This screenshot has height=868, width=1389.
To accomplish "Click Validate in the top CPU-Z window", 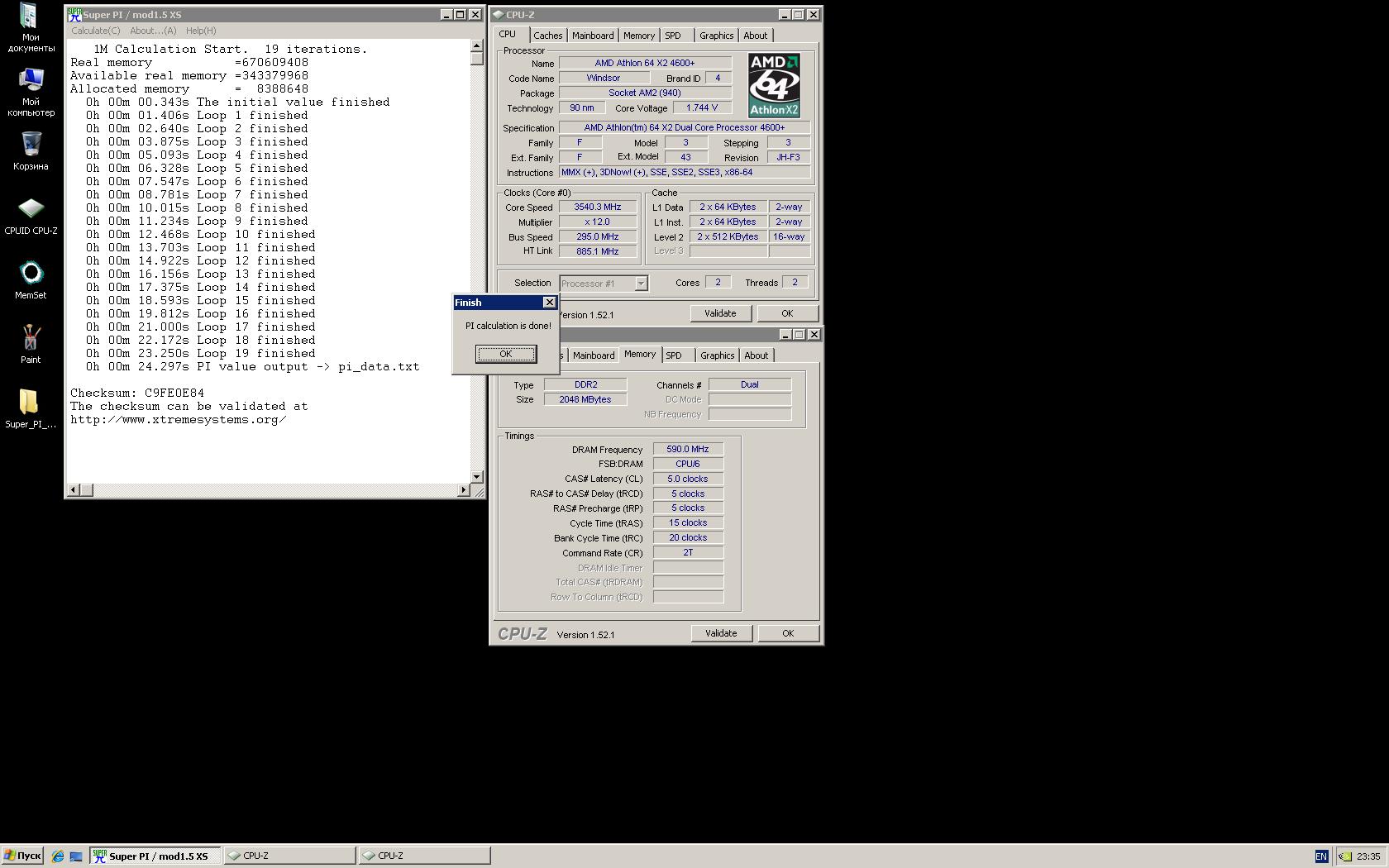I will coord(720,313).
